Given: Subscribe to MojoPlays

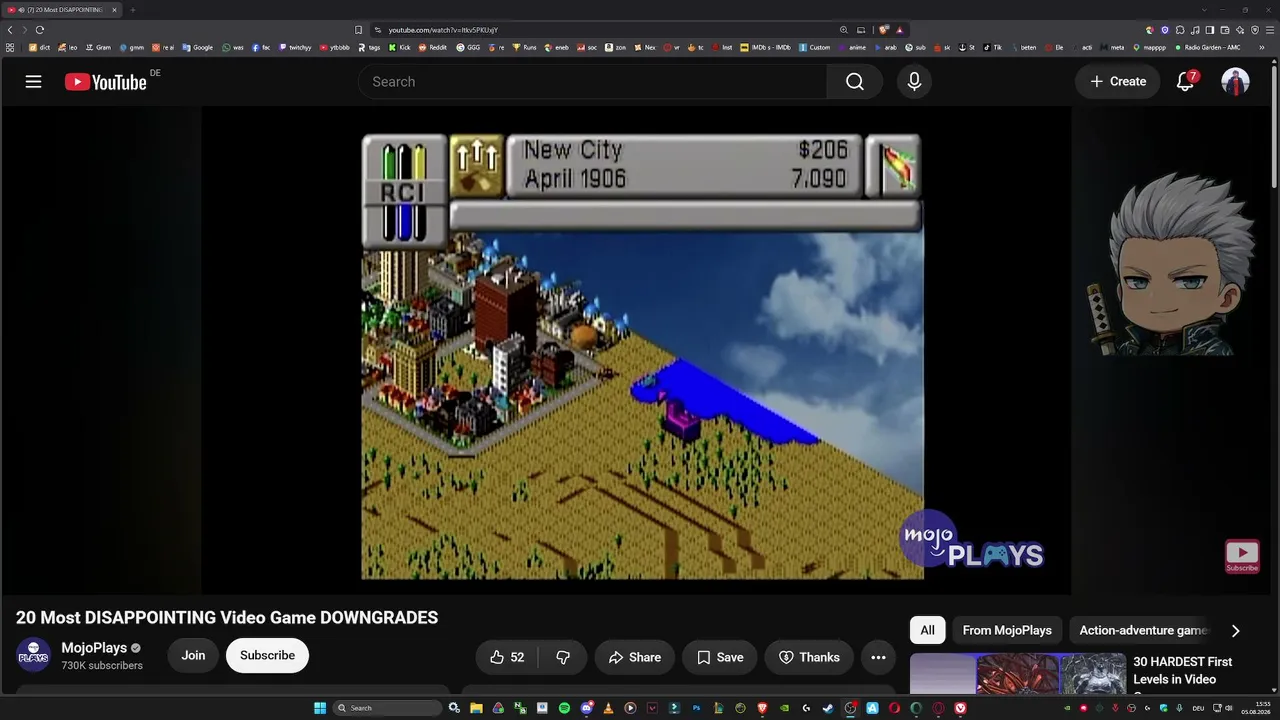Looking at the screenshot, I should [x=267, y=656].
